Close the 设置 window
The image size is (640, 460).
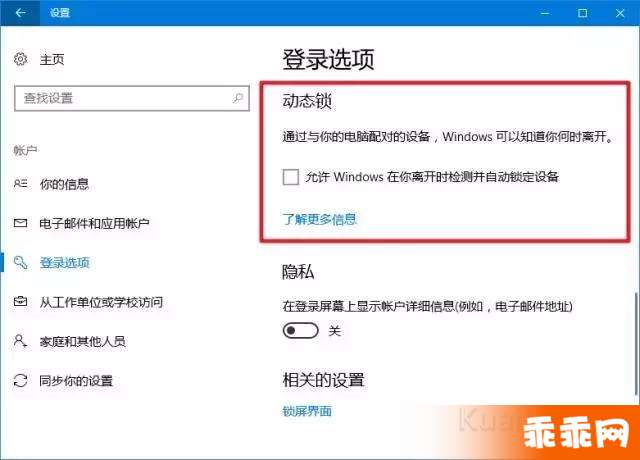point(620,13)
